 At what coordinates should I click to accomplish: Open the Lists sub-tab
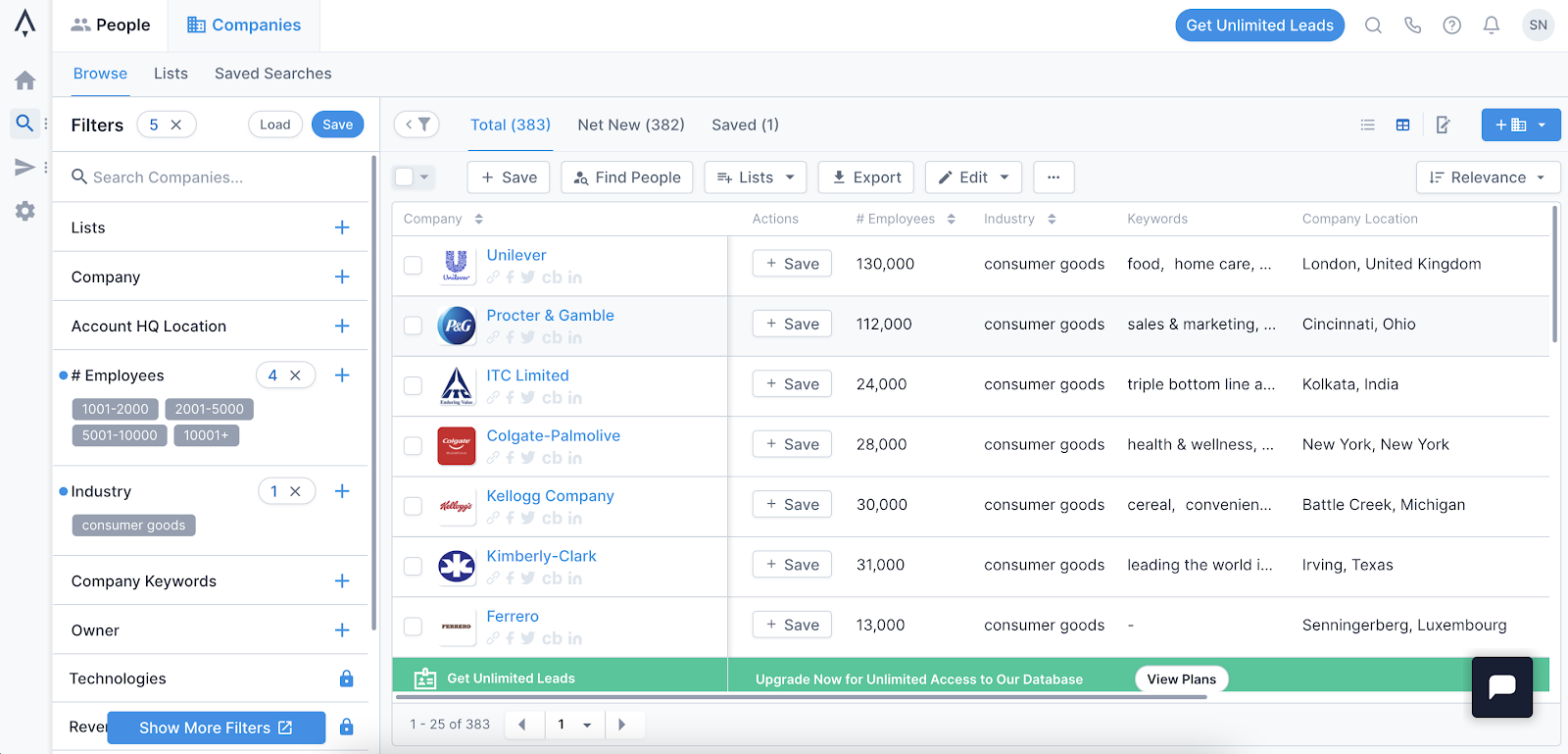point(171,74)
